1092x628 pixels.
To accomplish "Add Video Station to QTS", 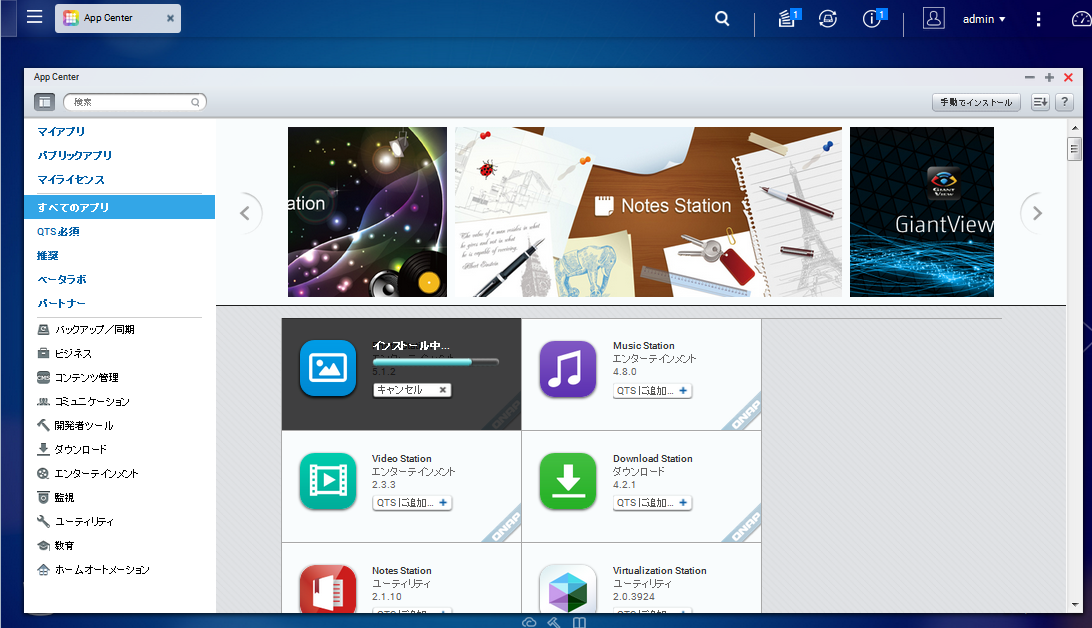I will 412,503.
